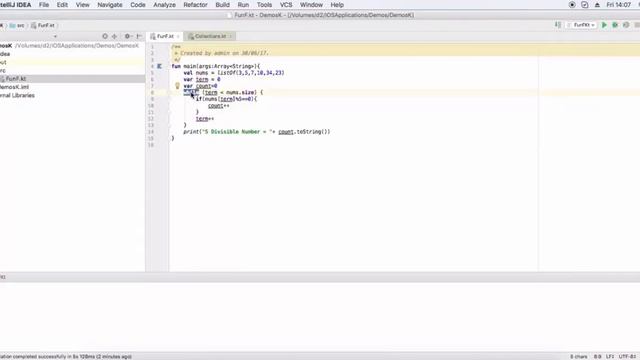Click the run gutter Kotlin icon beside main
This screenshot has width=640, height=360.
point(160,66)
